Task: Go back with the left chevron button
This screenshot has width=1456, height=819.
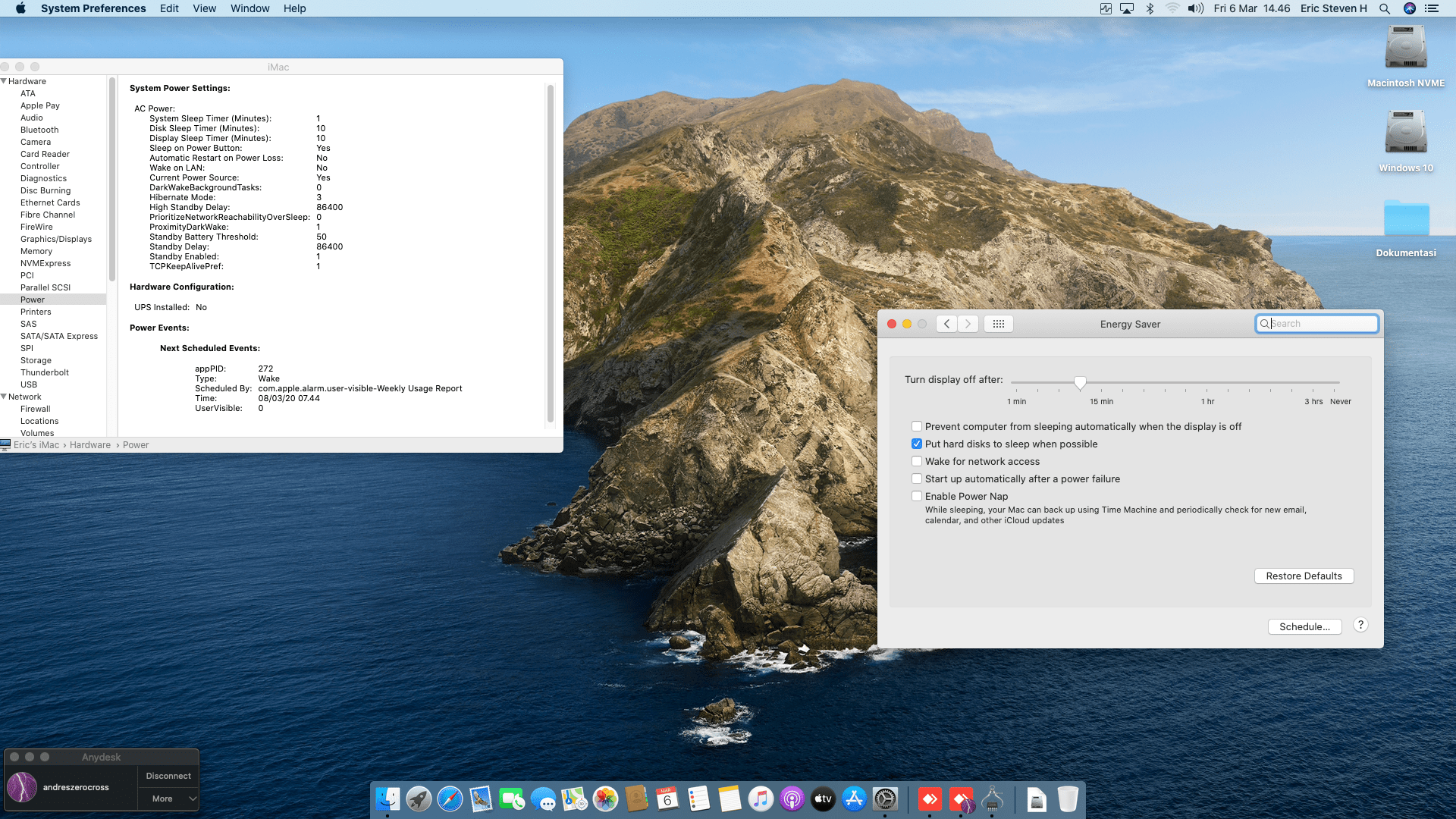Action: (x=946, y=324)
